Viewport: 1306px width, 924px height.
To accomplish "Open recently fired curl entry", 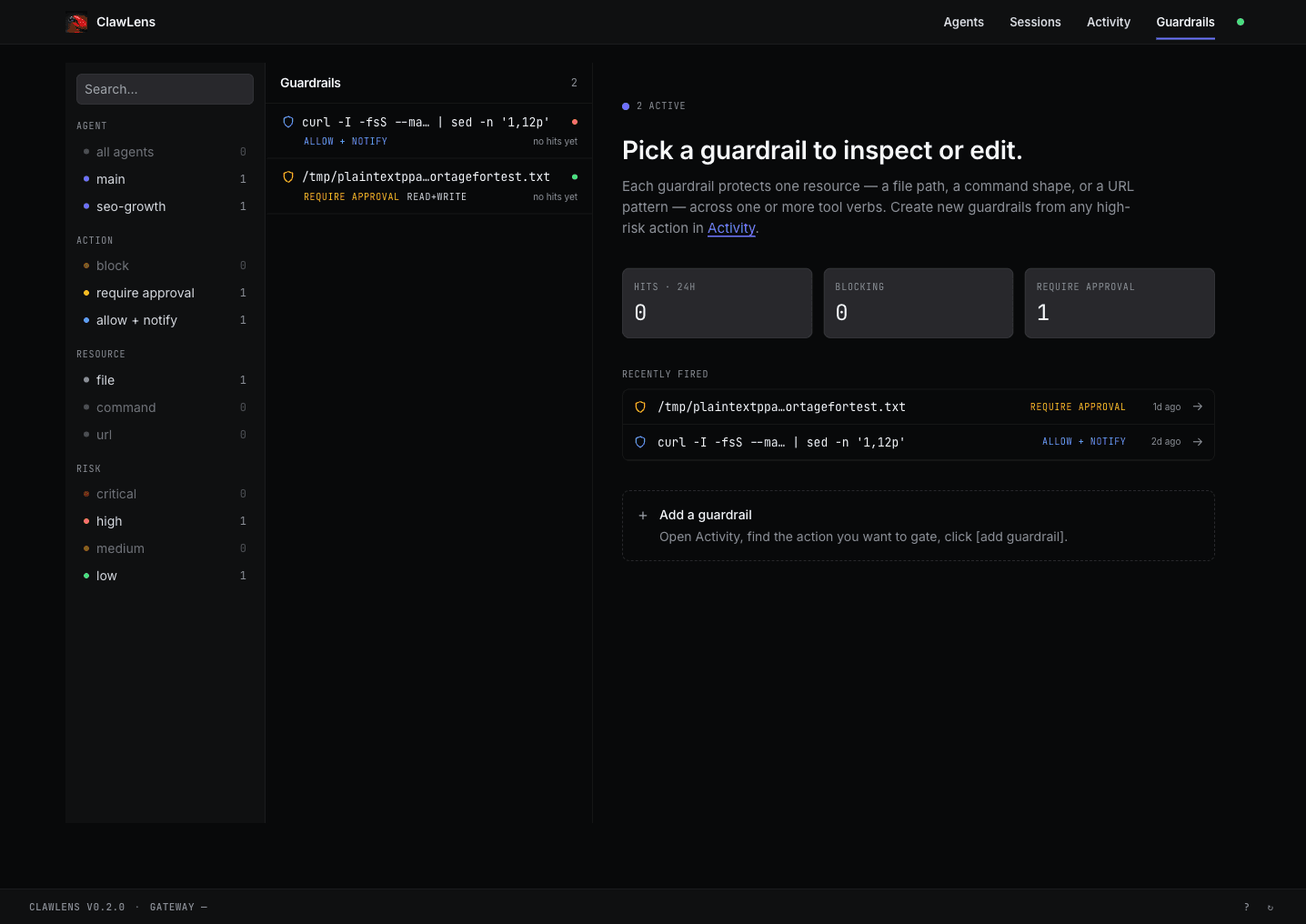I will (919, 442).
